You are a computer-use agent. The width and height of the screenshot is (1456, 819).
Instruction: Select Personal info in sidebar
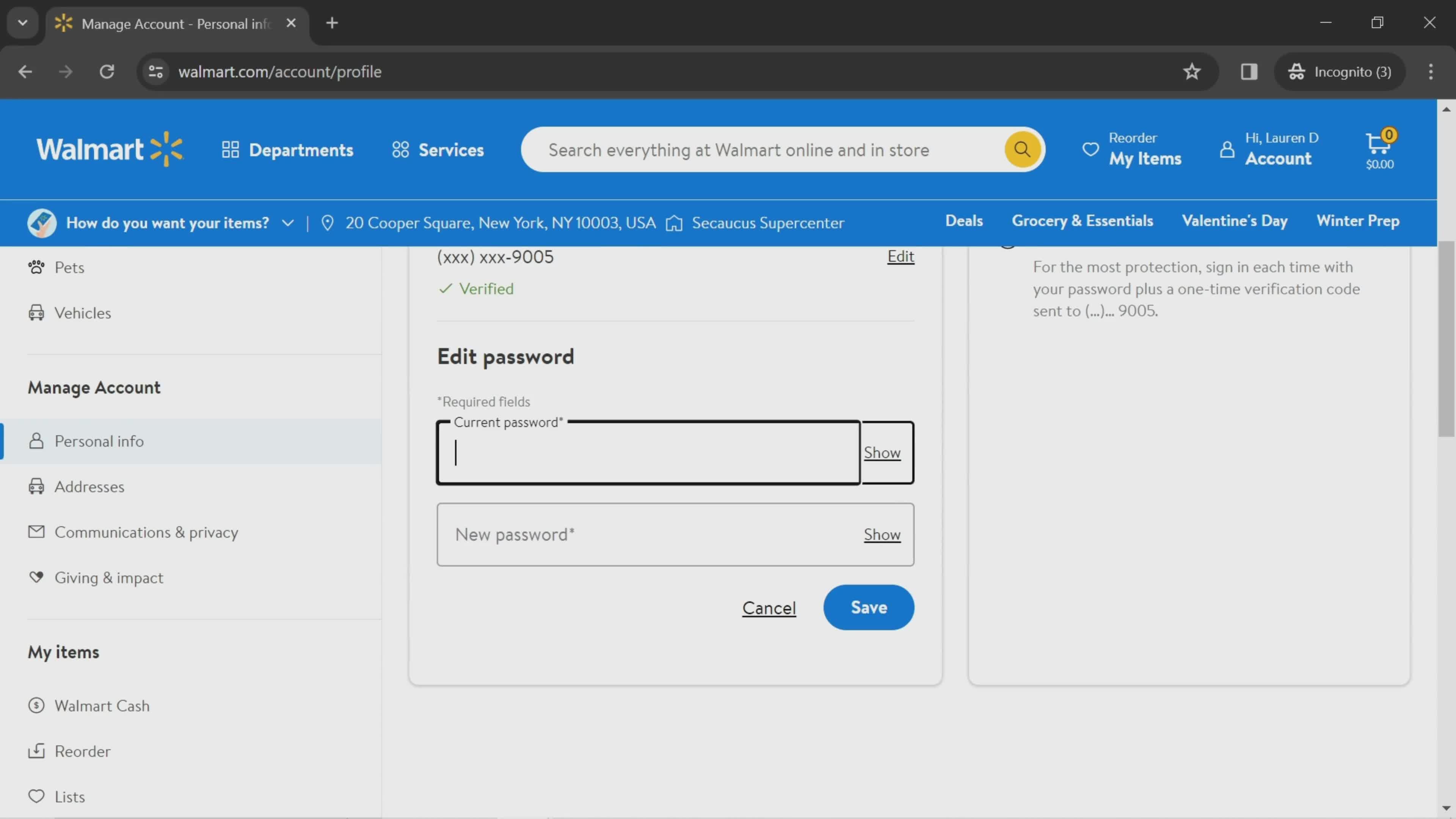(x=191, y=441)
